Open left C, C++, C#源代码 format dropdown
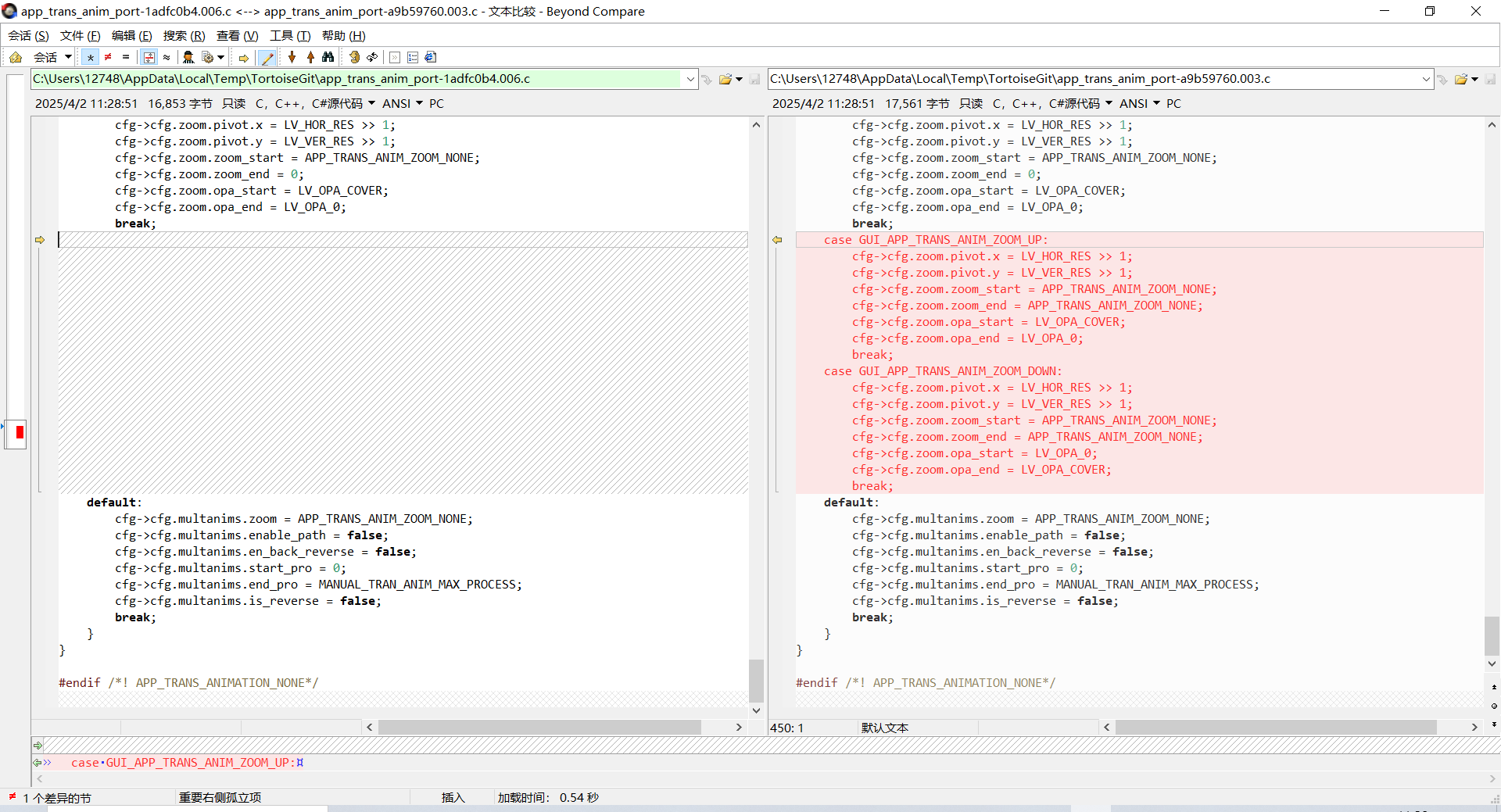 tap(315, 103)
